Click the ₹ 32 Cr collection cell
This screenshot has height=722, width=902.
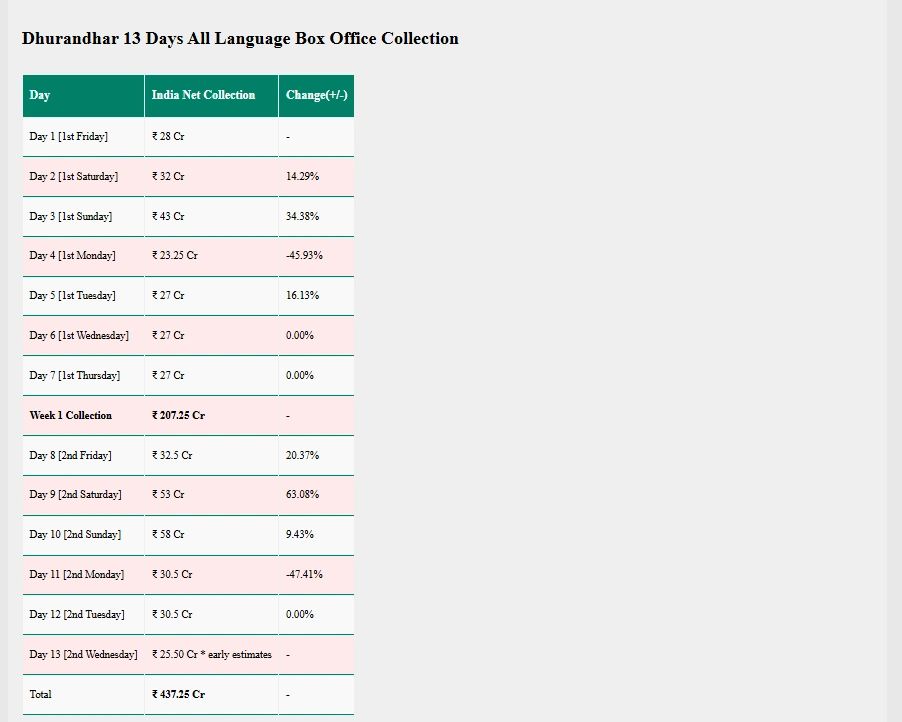coord(168,176)
